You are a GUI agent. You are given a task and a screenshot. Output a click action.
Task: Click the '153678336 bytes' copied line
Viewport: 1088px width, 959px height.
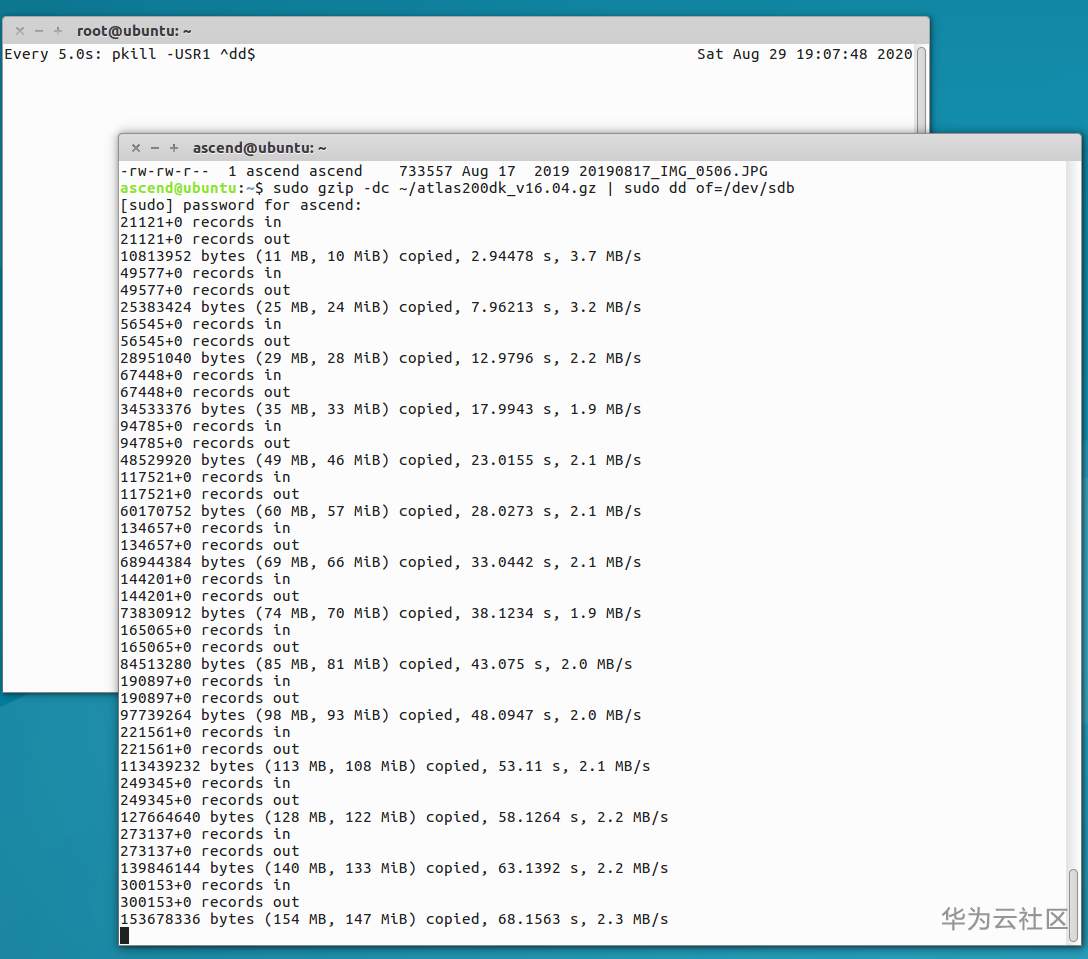[x=394, y=919]
